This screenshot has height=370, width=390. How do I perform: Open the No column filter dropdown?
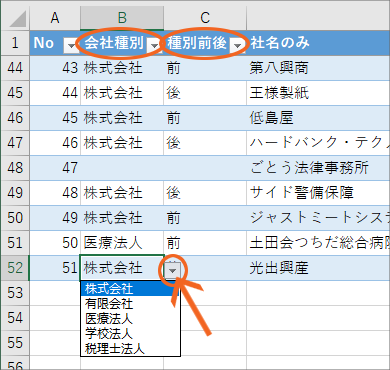pyautogui.click(x=71, y=45)
